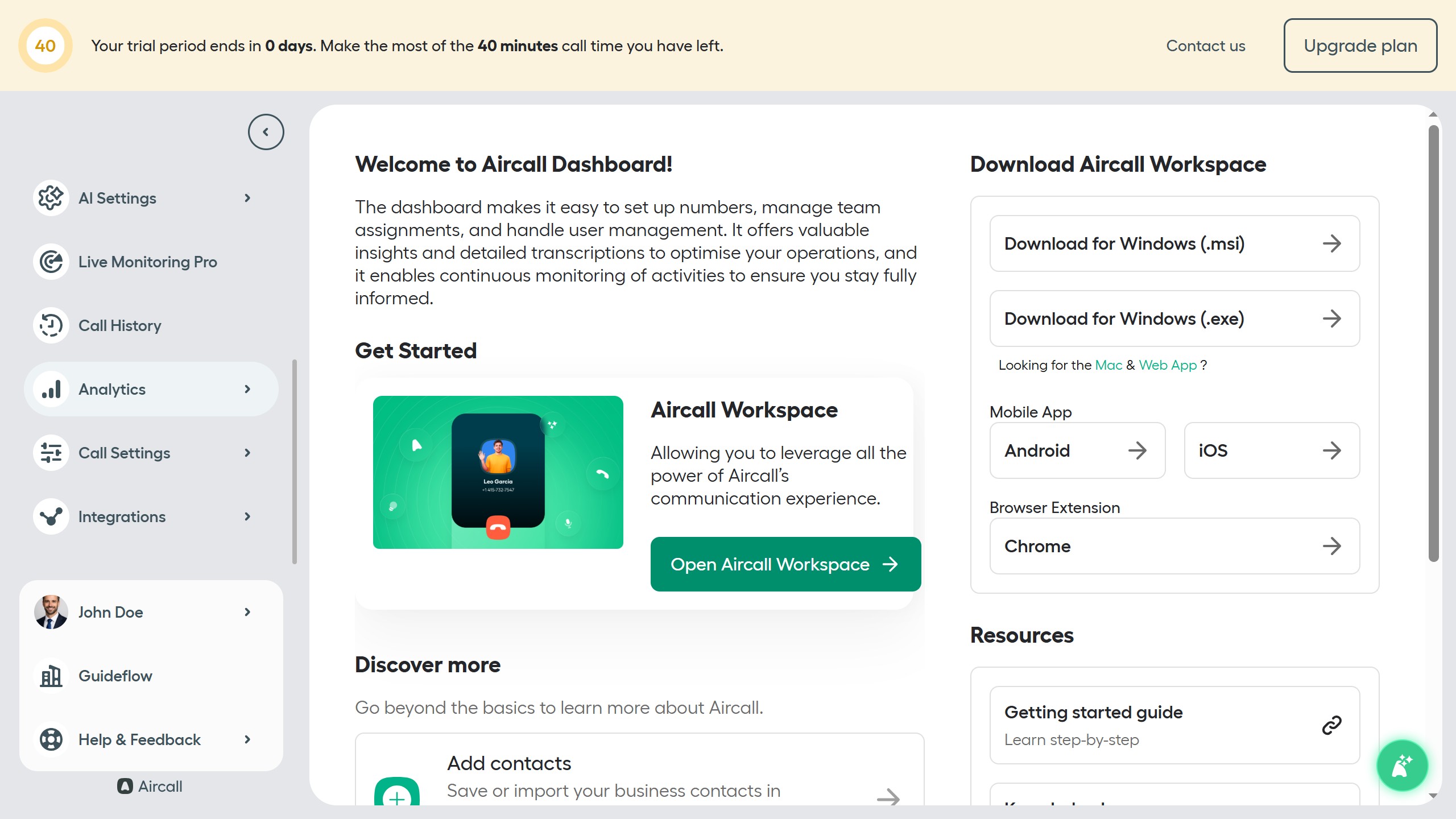Open the iOS mobile app download
This screenshot has width=1456, height=819.
point(1272,450)
